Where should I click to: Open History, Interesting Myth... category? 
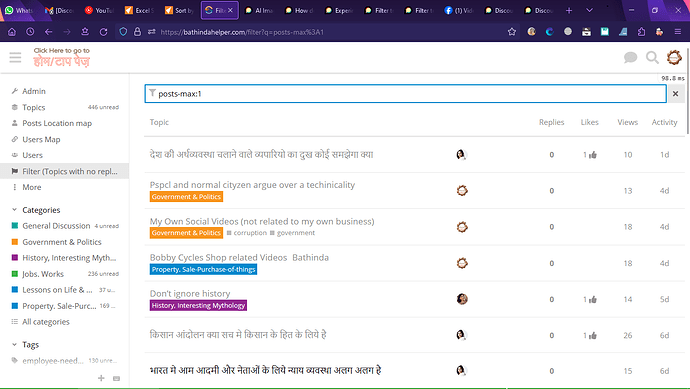point(69,258)
